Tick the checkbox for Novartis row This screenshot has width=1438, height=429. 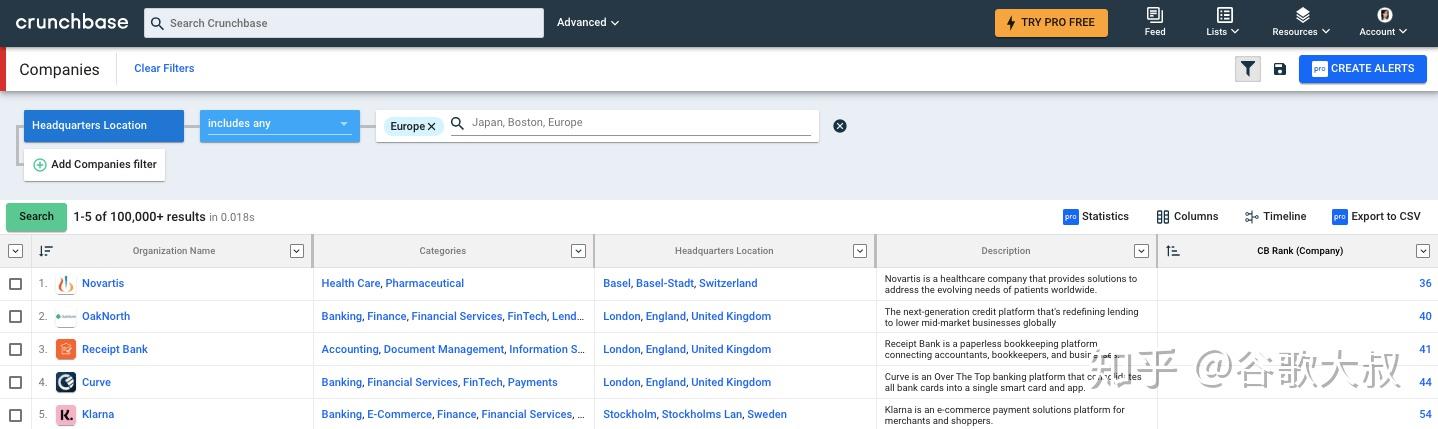click(x=15, y=284)
